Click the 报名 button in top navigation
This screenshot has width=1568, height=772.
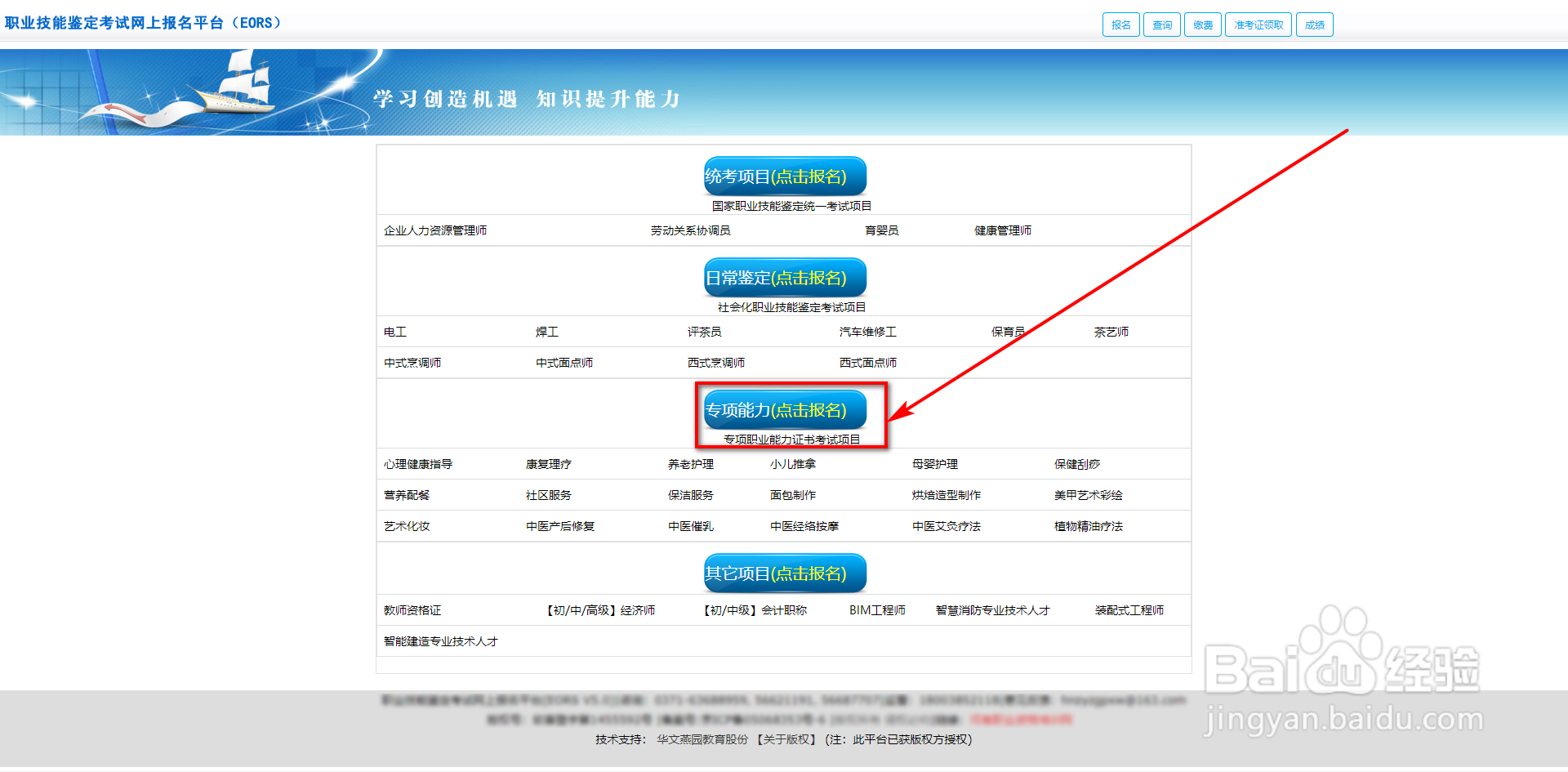click(1120, 25)
